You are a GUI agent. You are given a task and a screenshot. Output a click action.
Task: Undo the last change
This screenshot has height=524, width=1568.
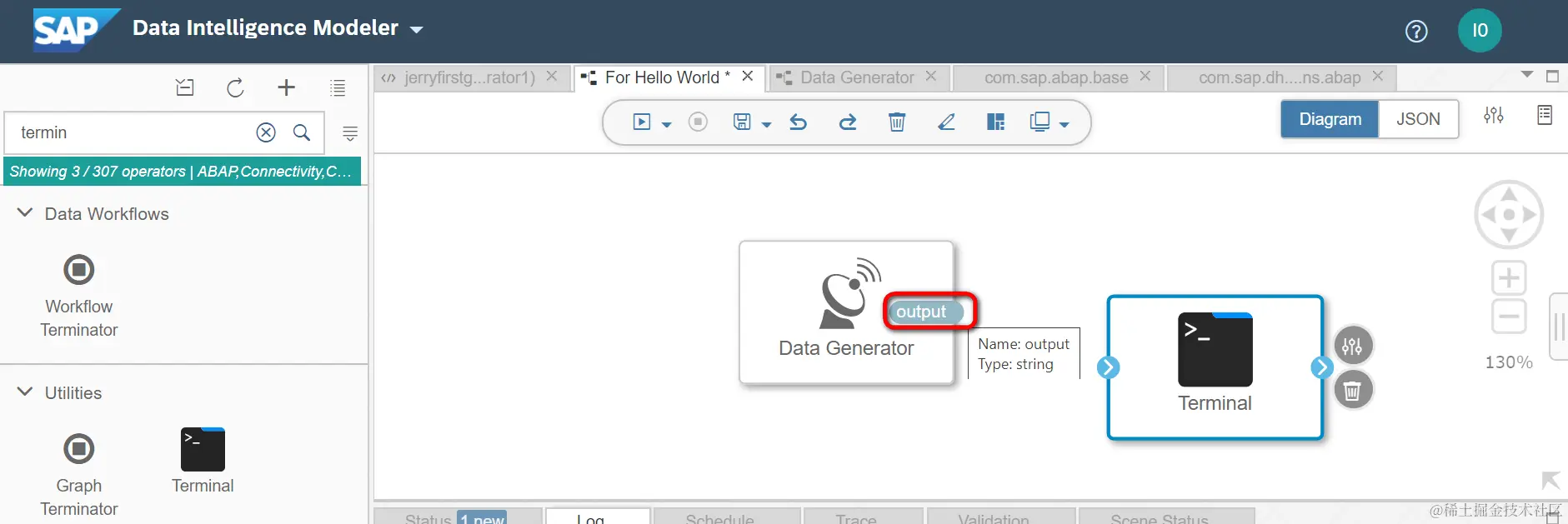point(799,122)
